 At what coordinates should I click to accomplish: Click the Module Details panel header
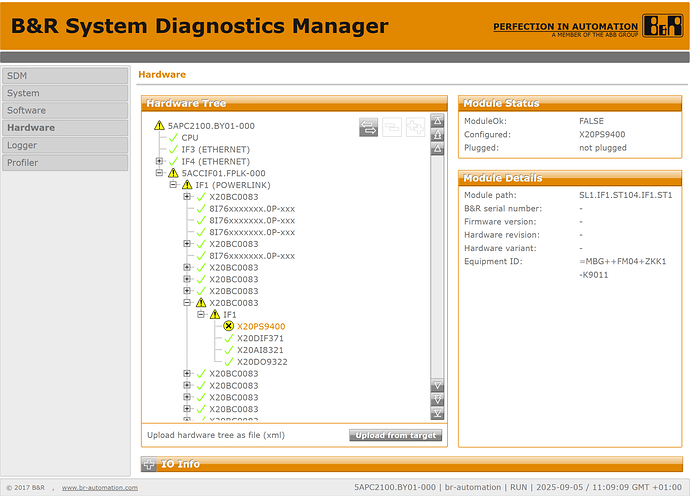pos(570,178)
